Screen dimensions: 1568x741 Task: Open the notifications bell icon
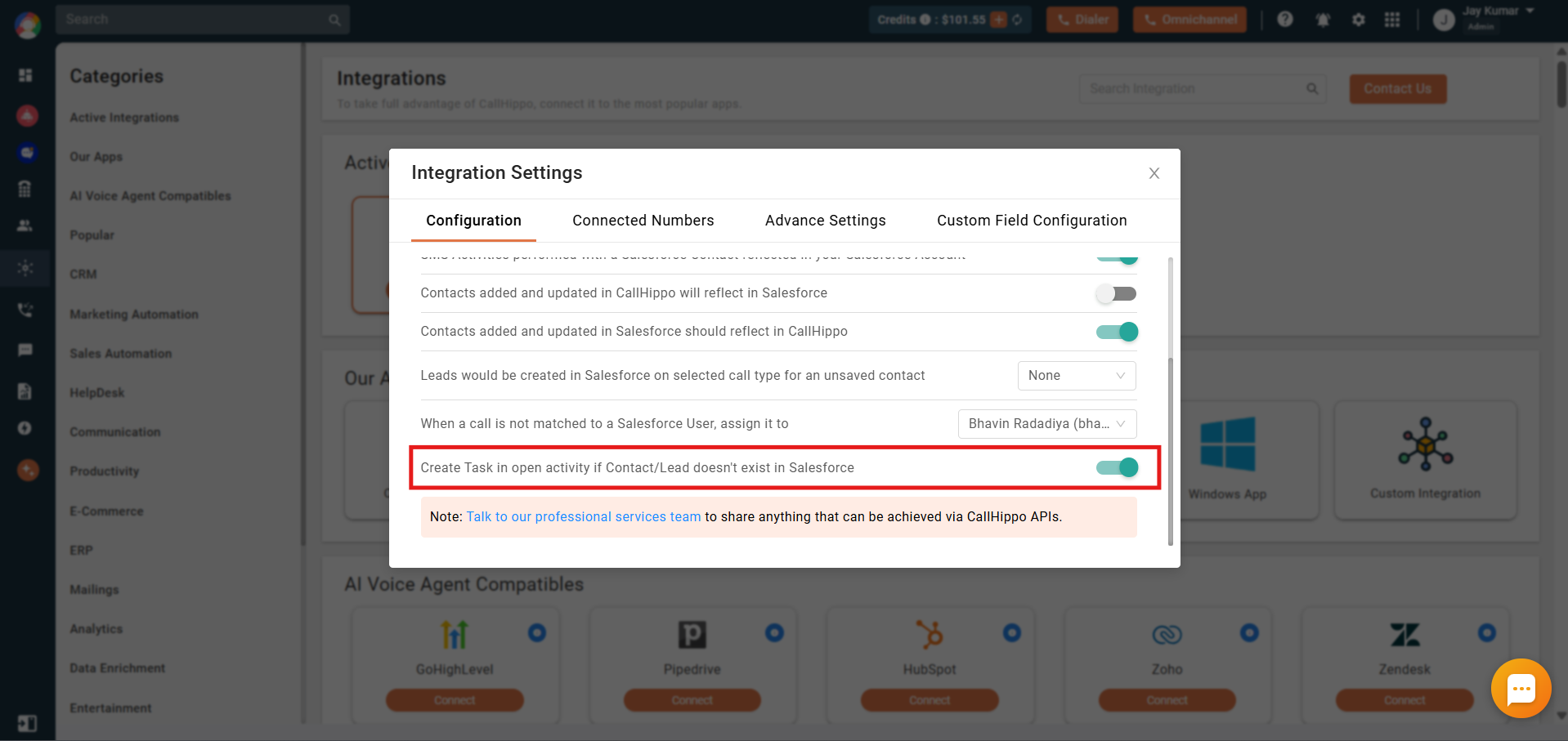pos(1323,20)
